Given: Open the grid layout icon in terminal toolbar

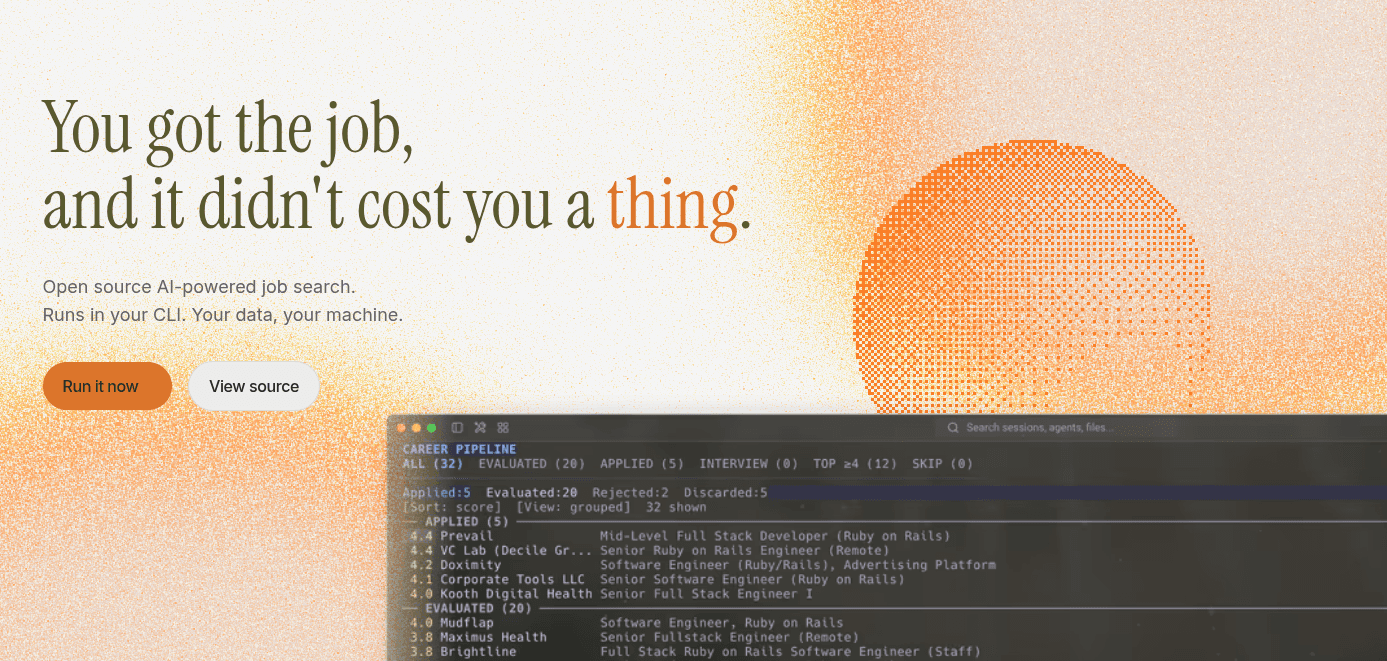Looking at the screenshot, I should pos(503,427).
